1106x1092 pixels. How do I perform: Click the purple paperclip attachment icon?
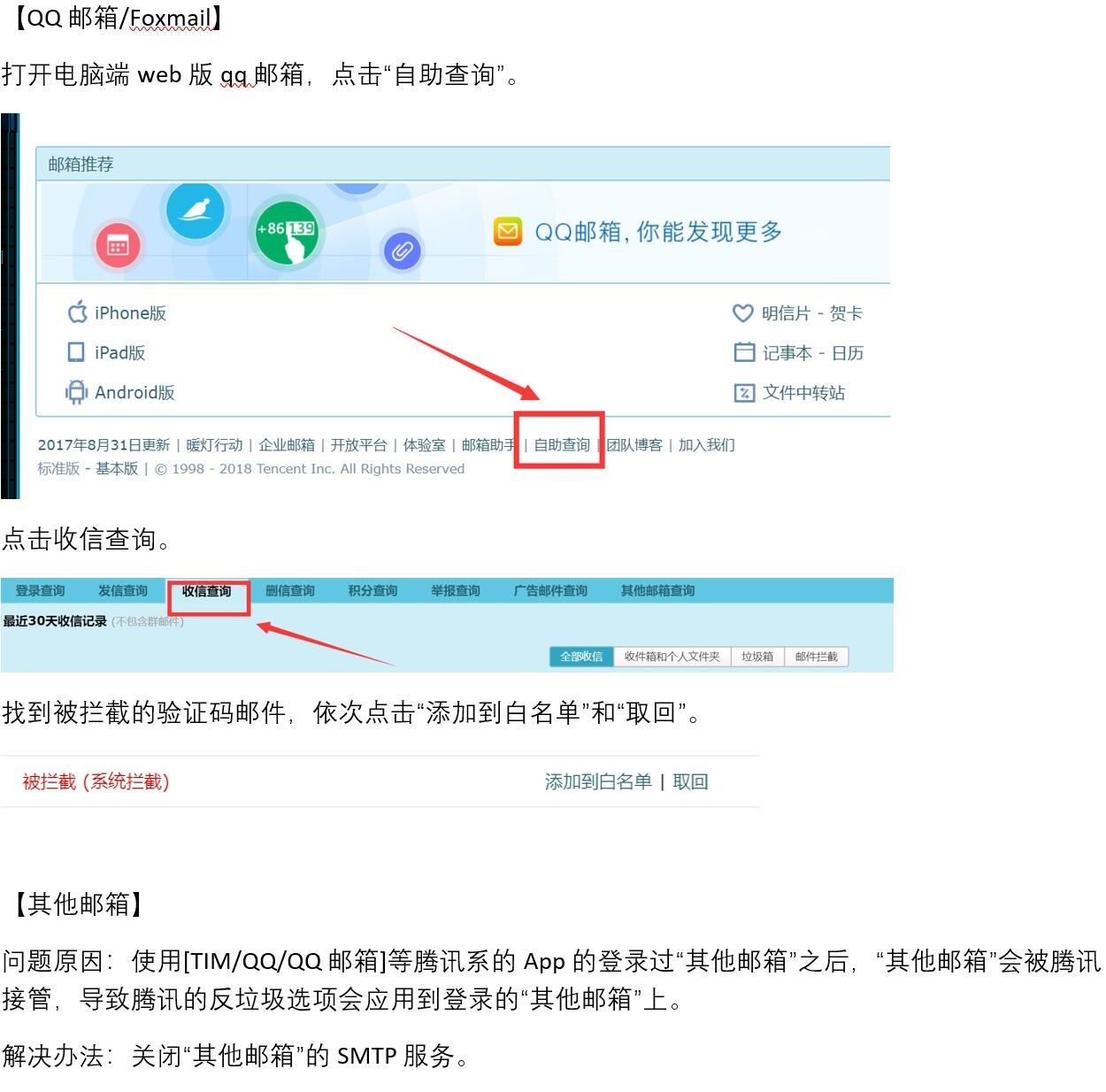tap(402, 250)
